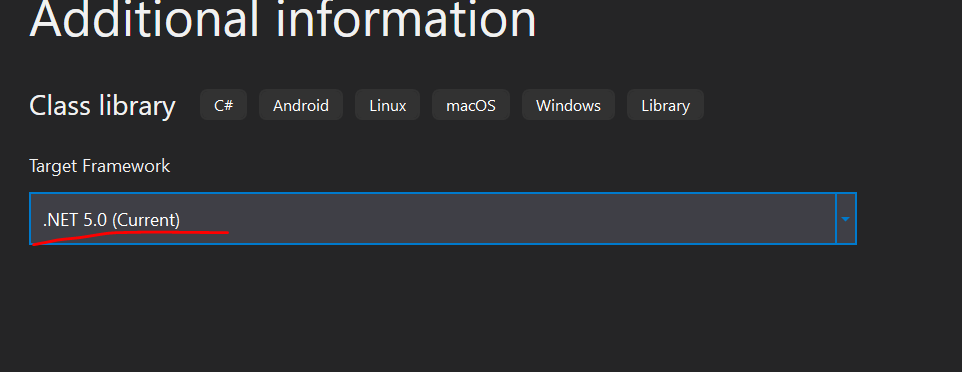The width and height of the screenshot is (962, 372).
Task: Click the Windows tag
Action: 568,105
